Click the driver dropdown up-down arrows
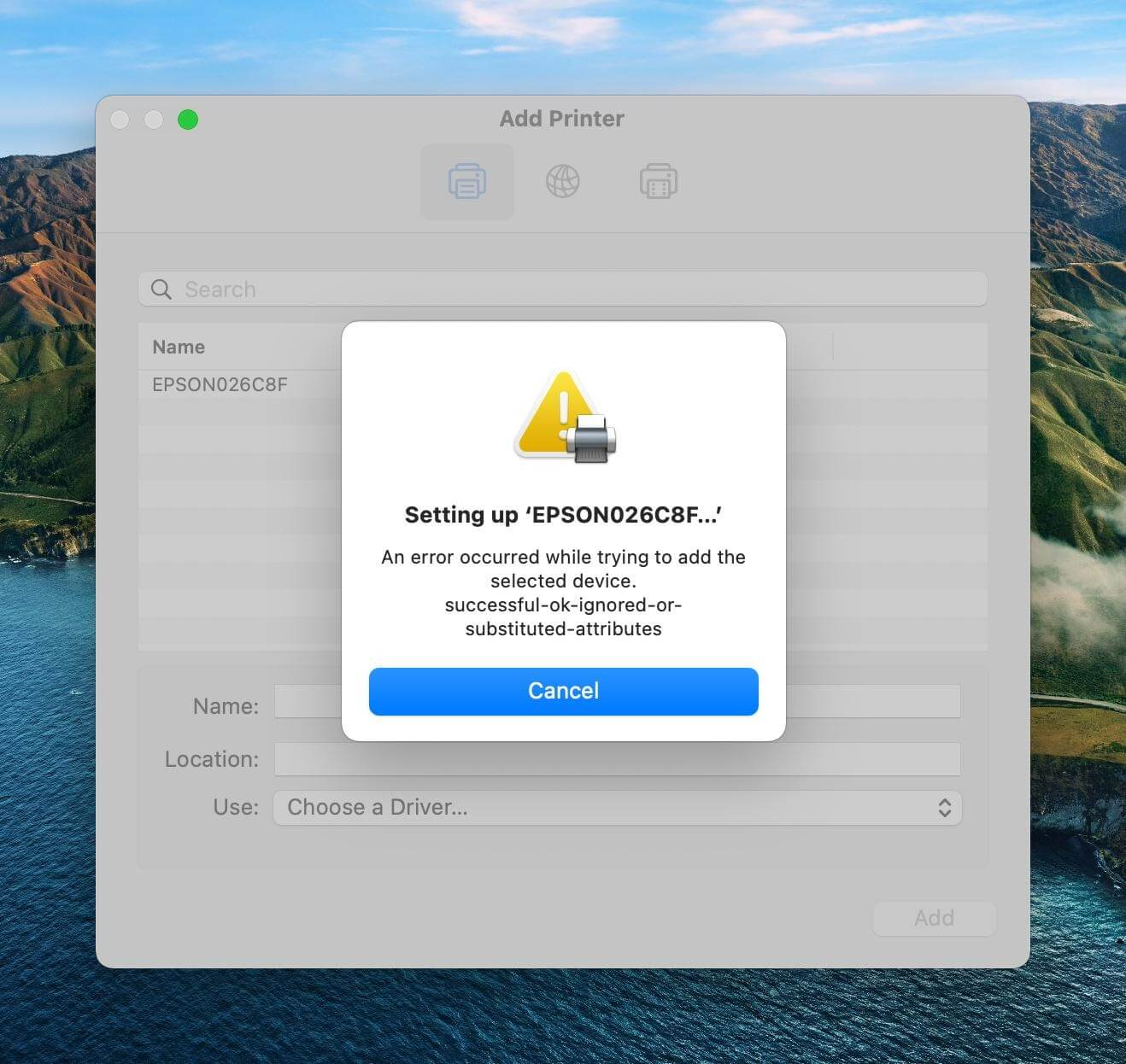This screenshot has height=1064, width=1126. click(944, 807)
